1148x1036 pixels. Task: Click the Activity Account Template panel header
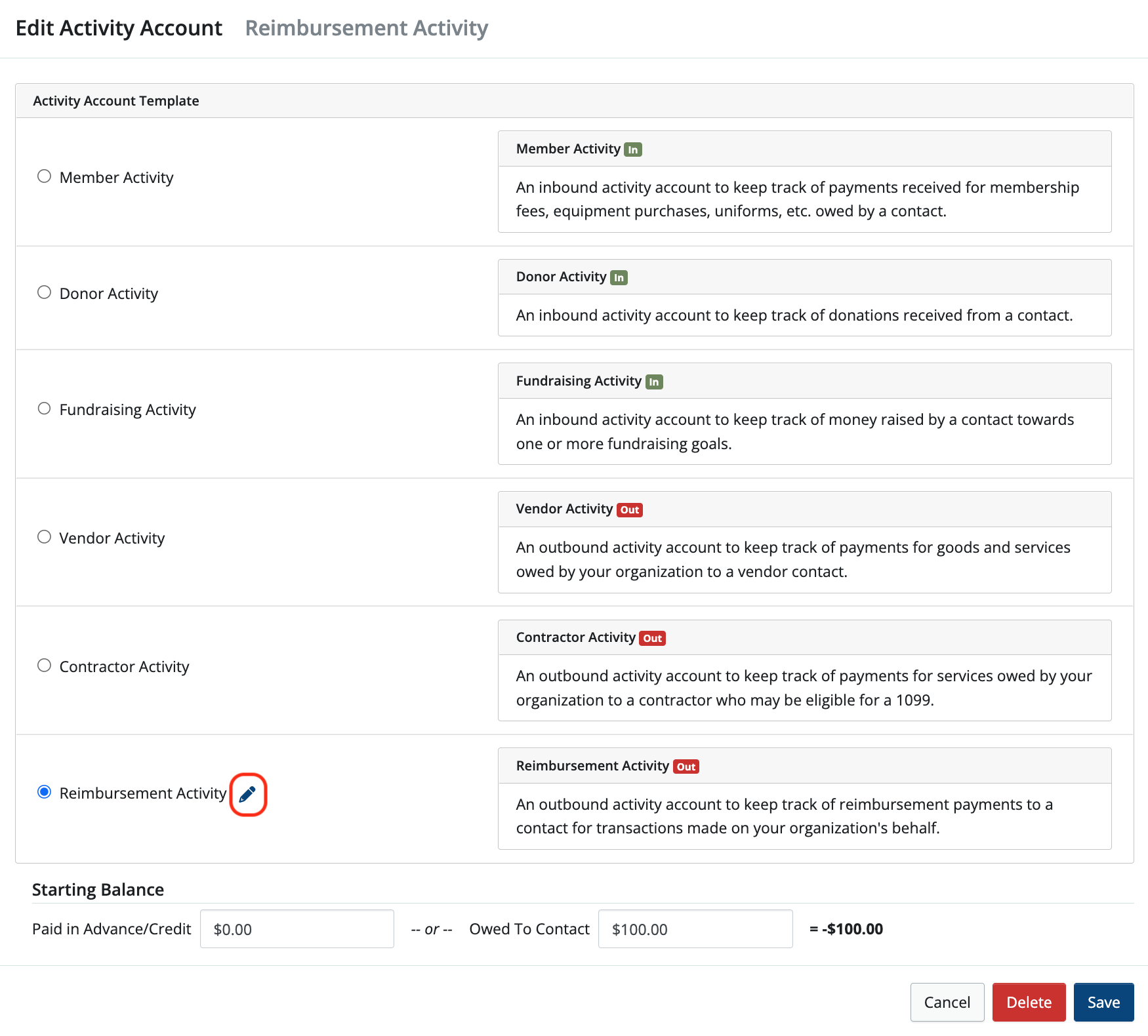click(x=575, y=101)
